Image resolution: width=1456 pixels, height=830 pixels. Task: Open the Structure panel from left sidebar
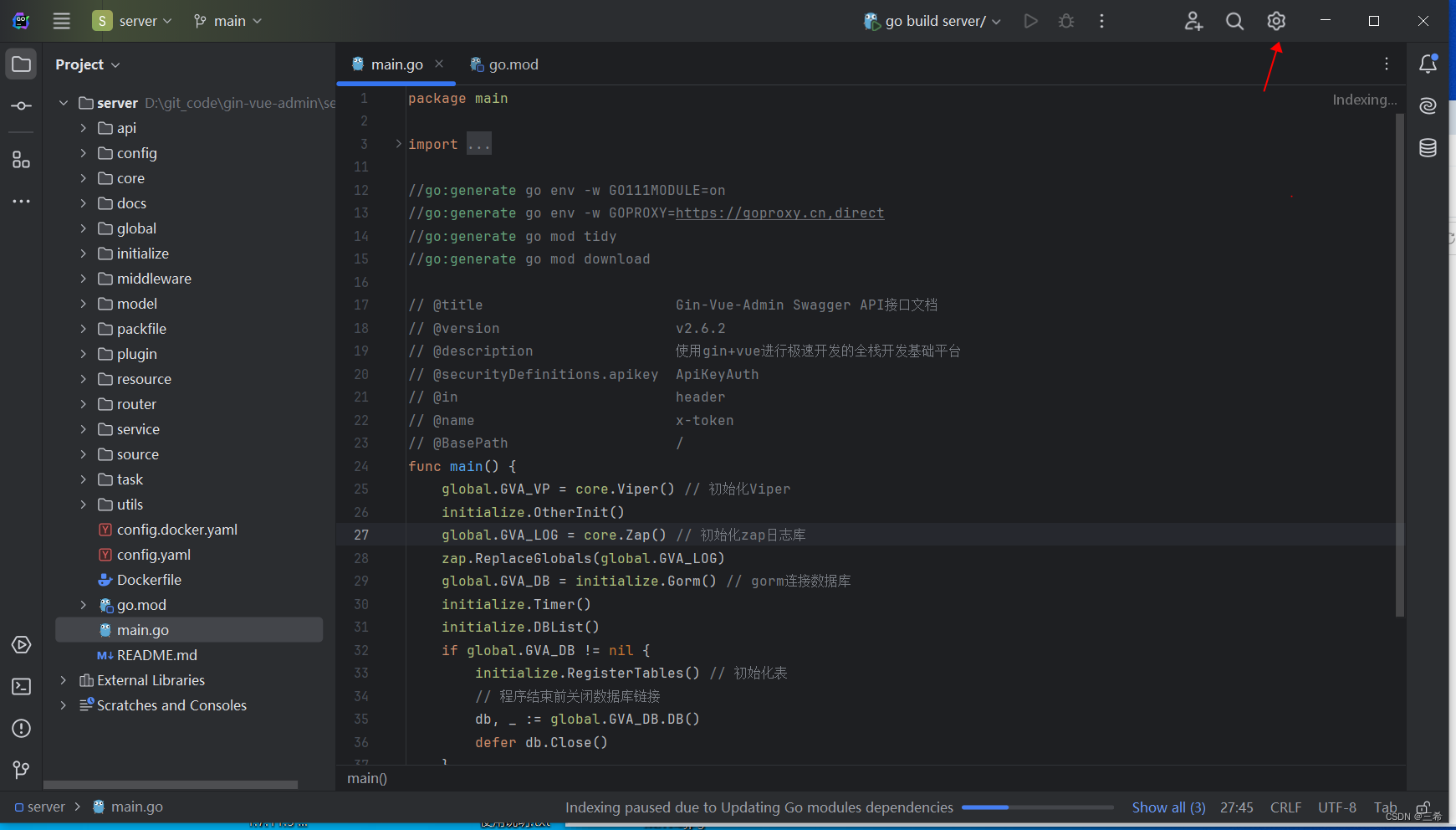pyautogui.click(x=21, y=159)
